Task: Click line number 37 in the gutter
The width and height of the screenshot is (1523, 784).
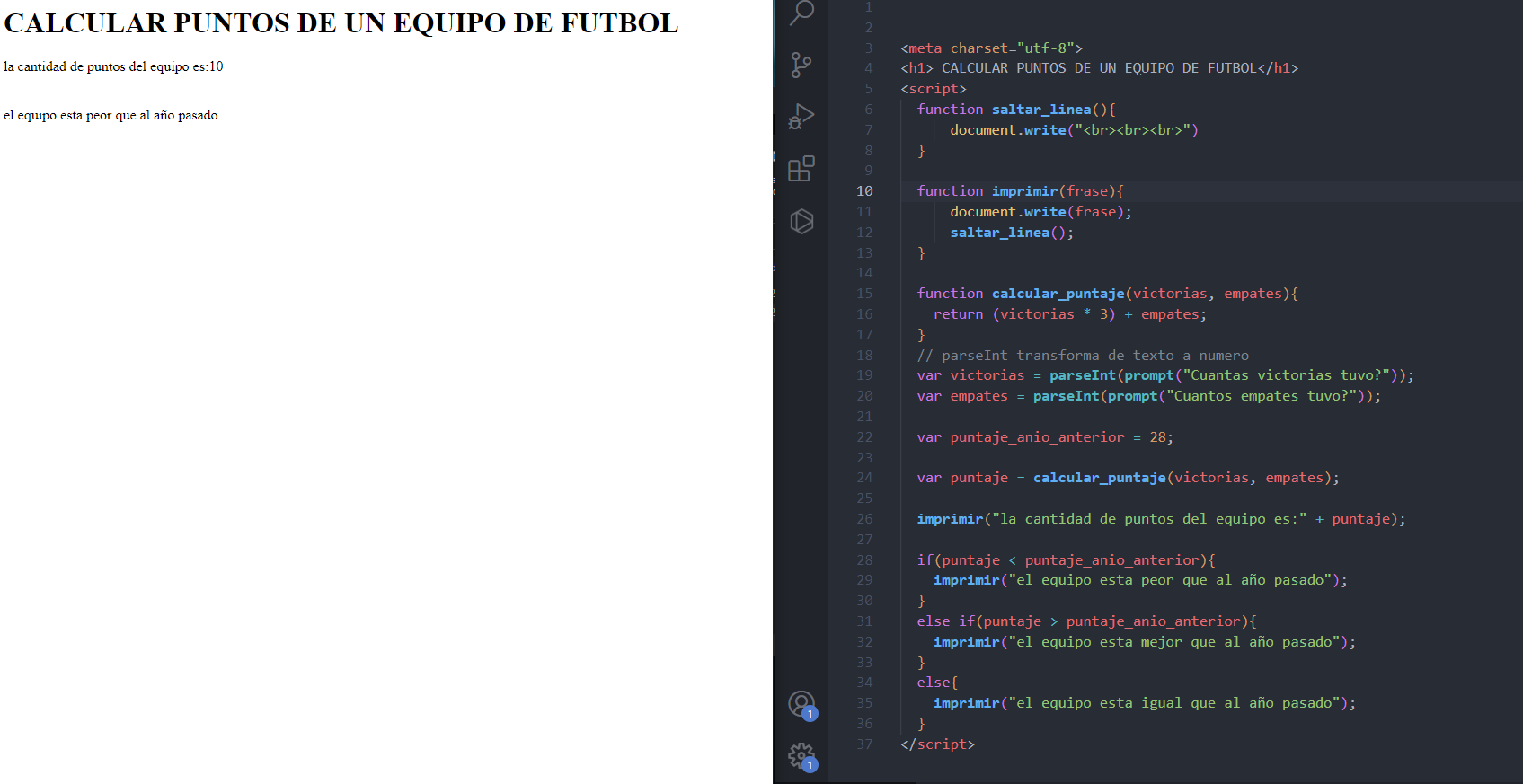Action: click(x=864, y=744)
